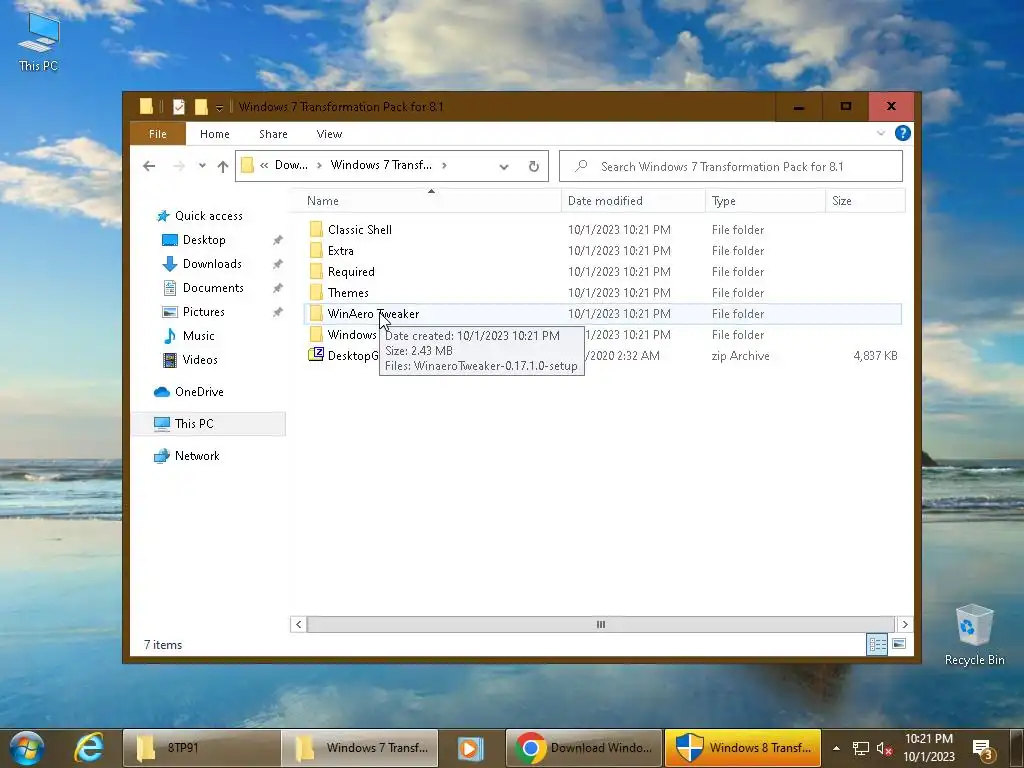1024x768 pixels.
Task: Open the Start menu orb
Action: pyautogui.click(x=26, y=748)
